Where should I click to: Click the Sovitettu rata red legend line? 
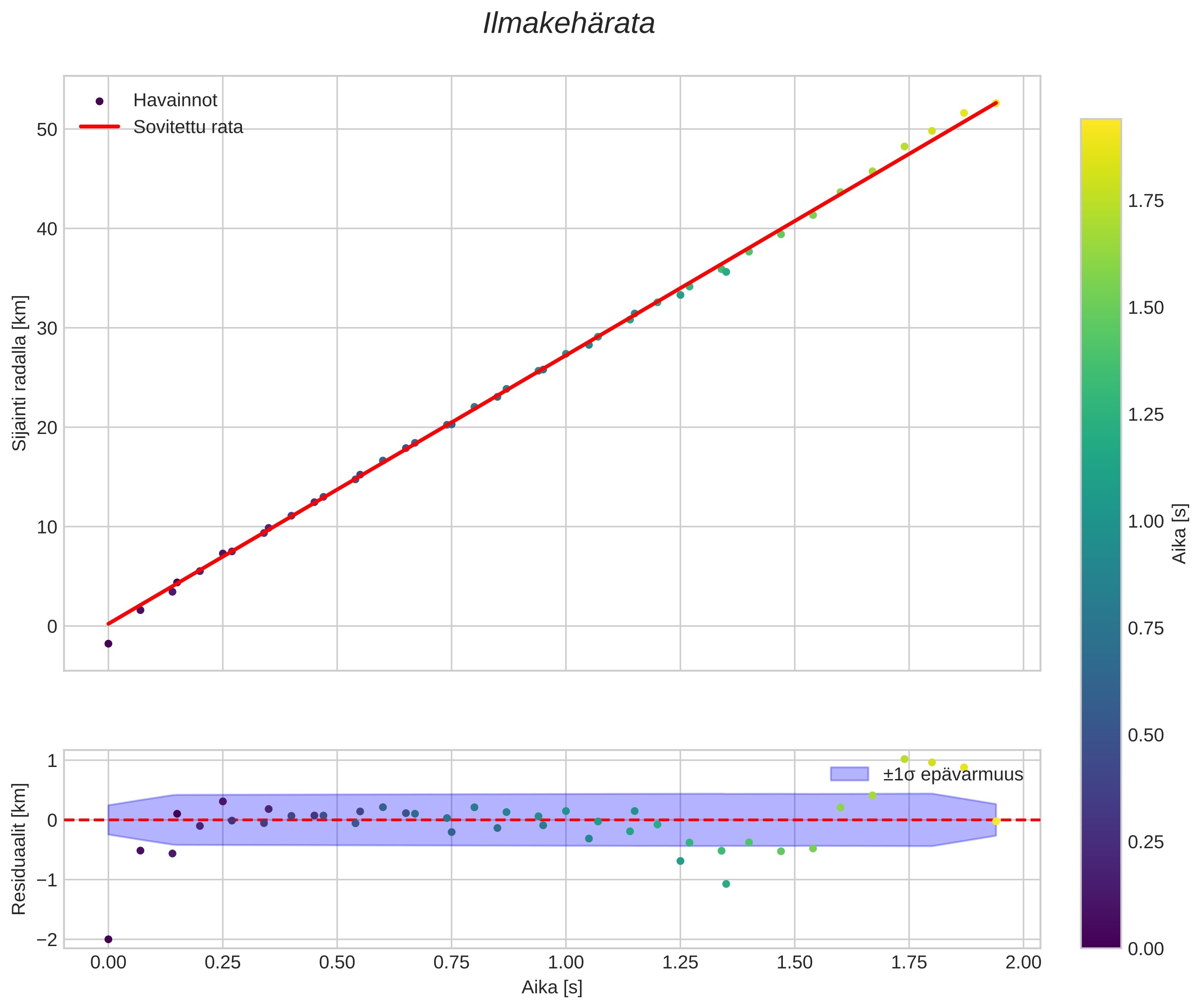pyautogui.click(x=100, y=127)
